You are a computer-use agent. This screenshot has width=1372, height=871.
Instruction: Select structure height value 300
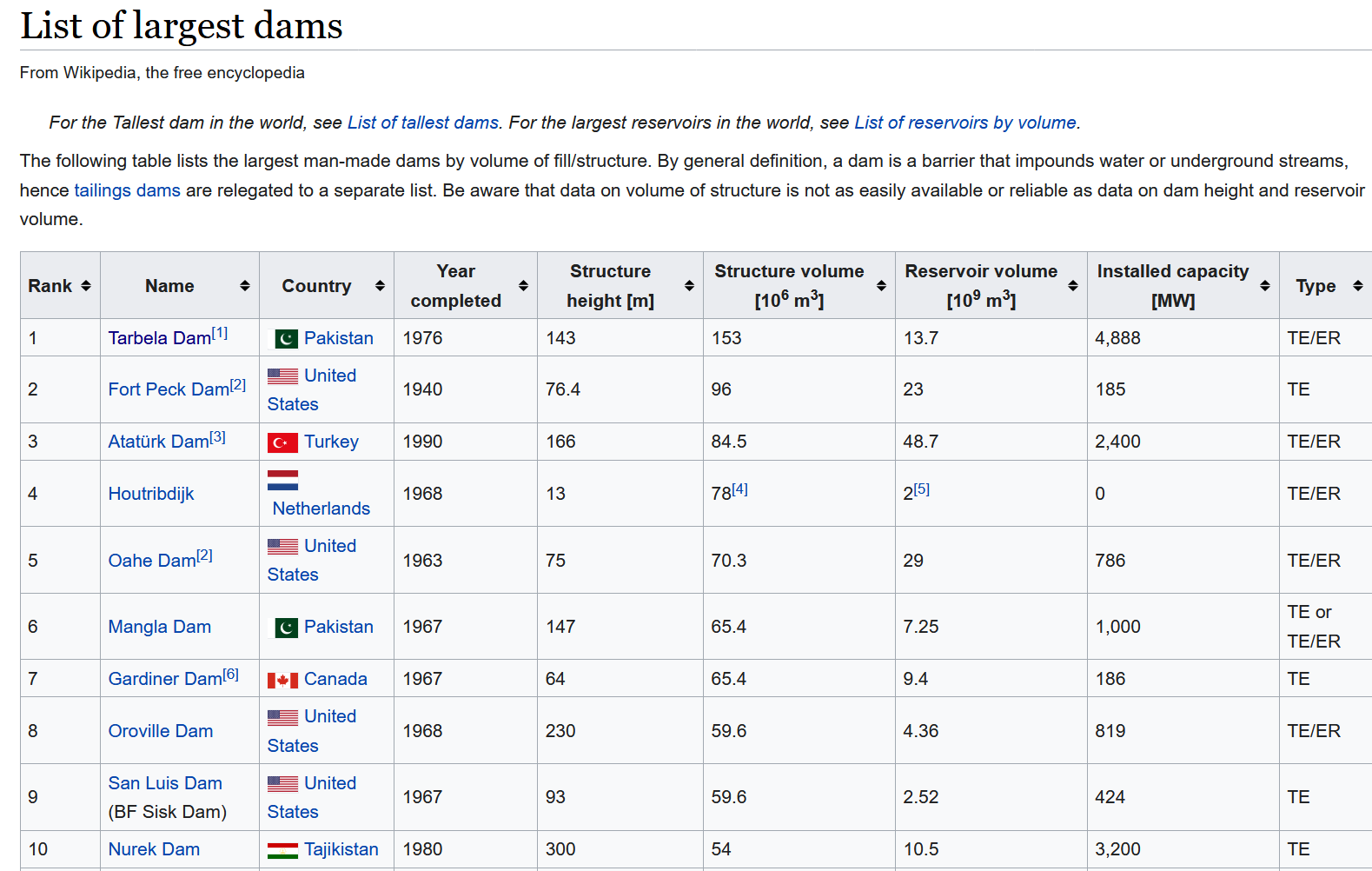(560, 849)
